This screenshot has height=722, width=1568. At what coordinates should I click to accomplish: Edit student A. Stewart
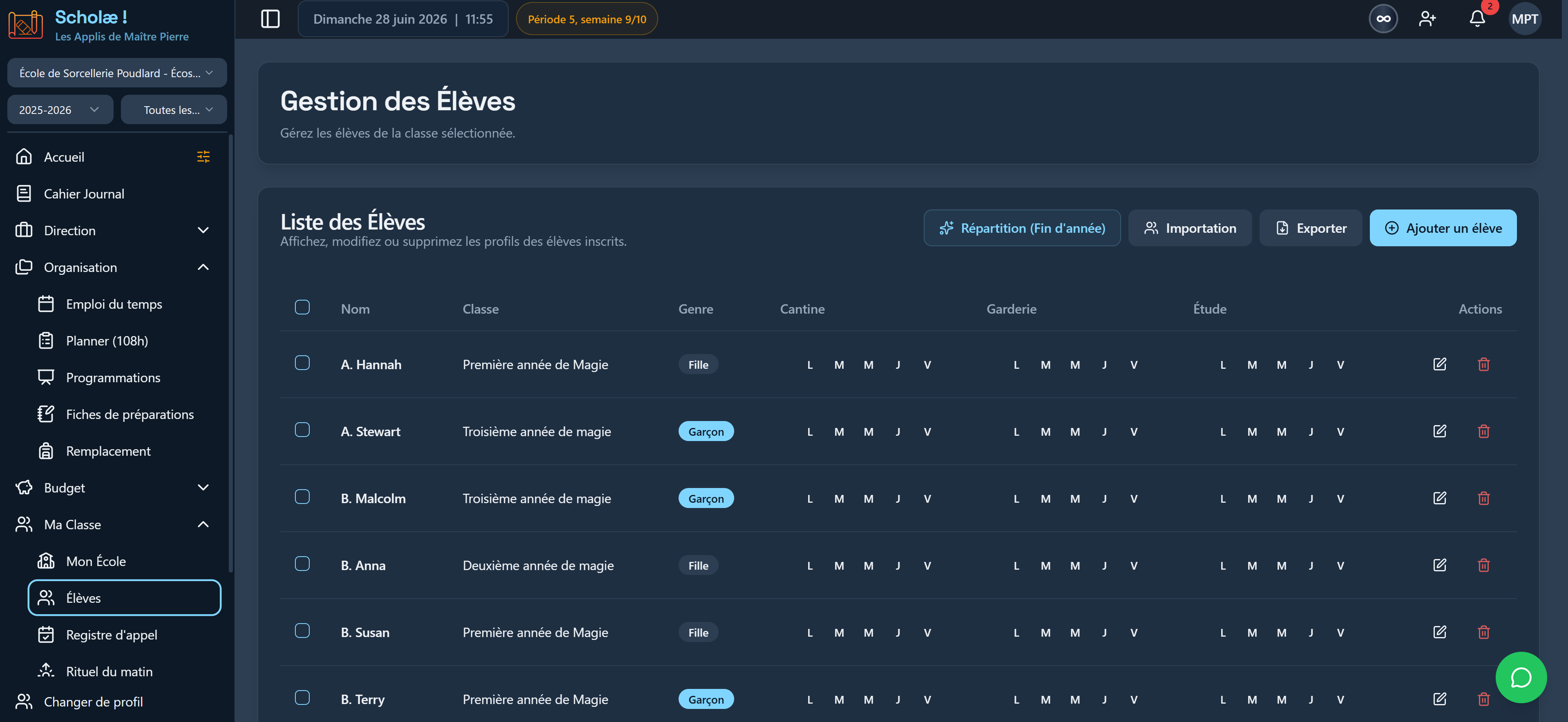pyautogui.click(x=1440, y=431)
